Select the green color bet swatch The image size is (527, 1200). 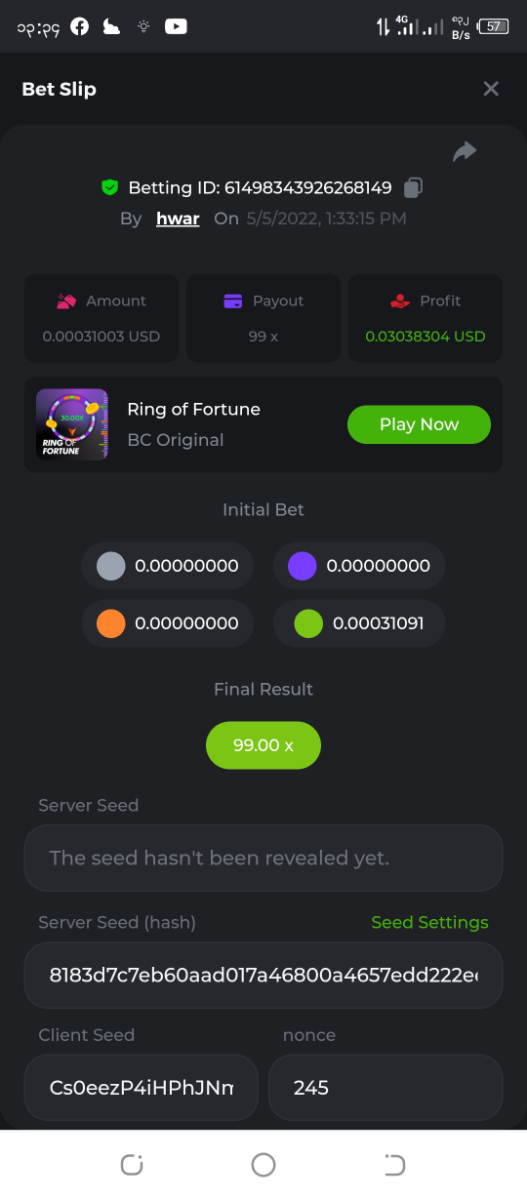point(308,623)
